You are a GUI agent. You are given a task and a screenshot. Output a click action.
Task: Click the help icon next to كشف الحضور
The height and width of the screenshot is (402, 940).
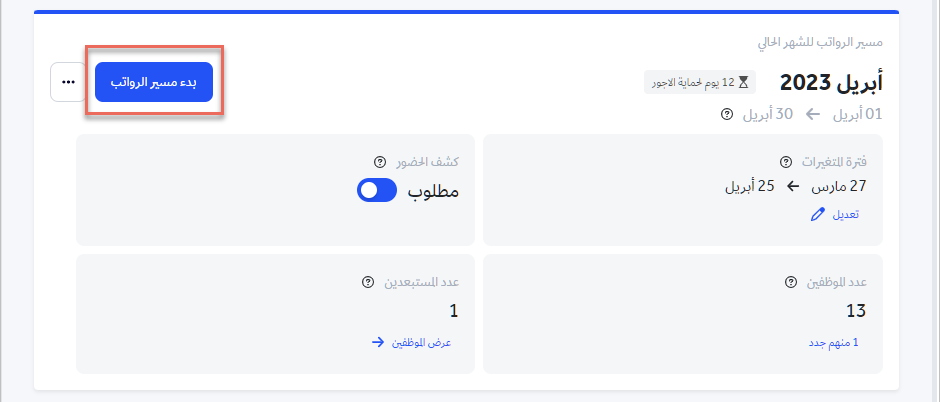click(x=379, y=162)
